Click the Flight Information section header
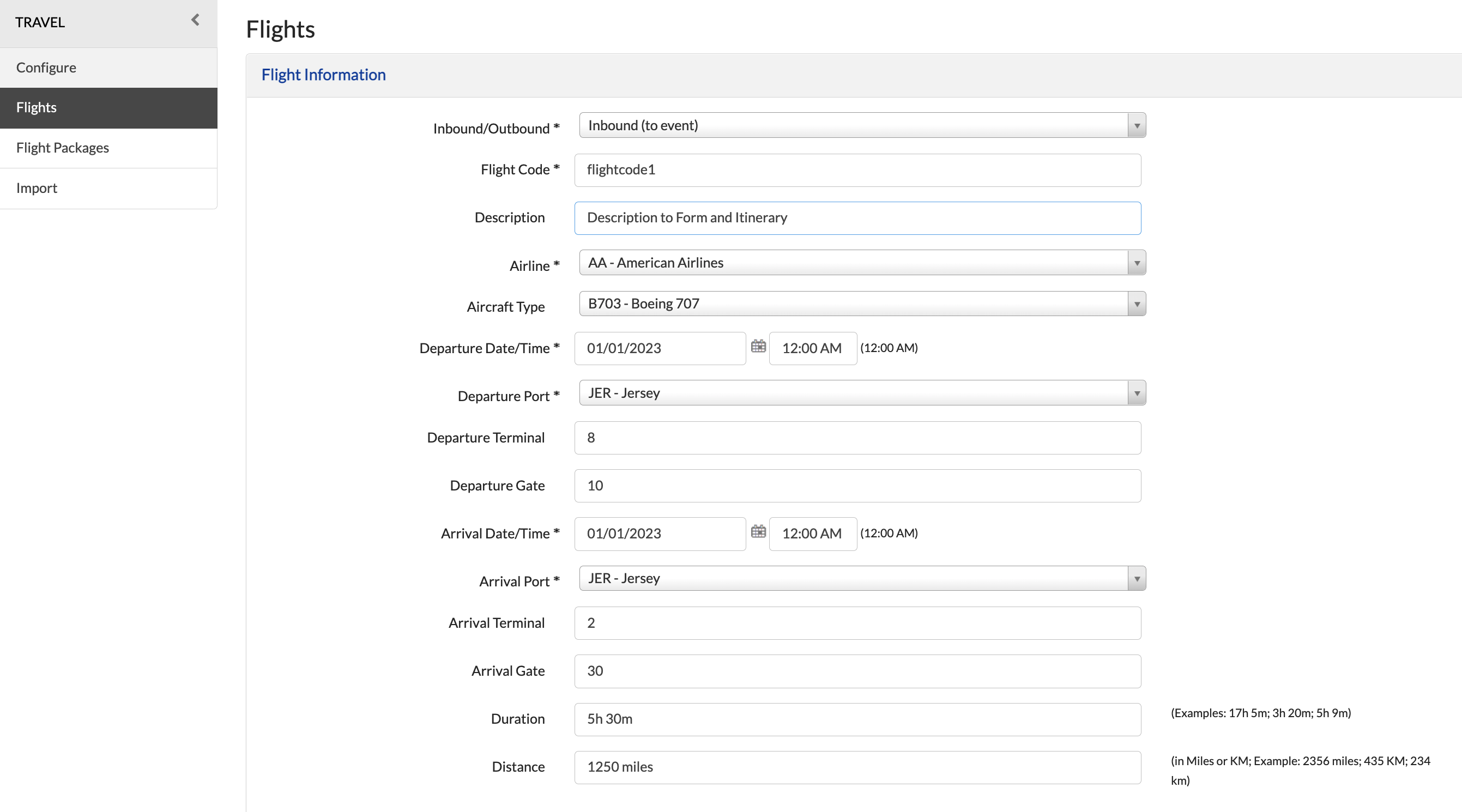The height and width of the screenshot is (812, 1462). [x=323, y=75]
